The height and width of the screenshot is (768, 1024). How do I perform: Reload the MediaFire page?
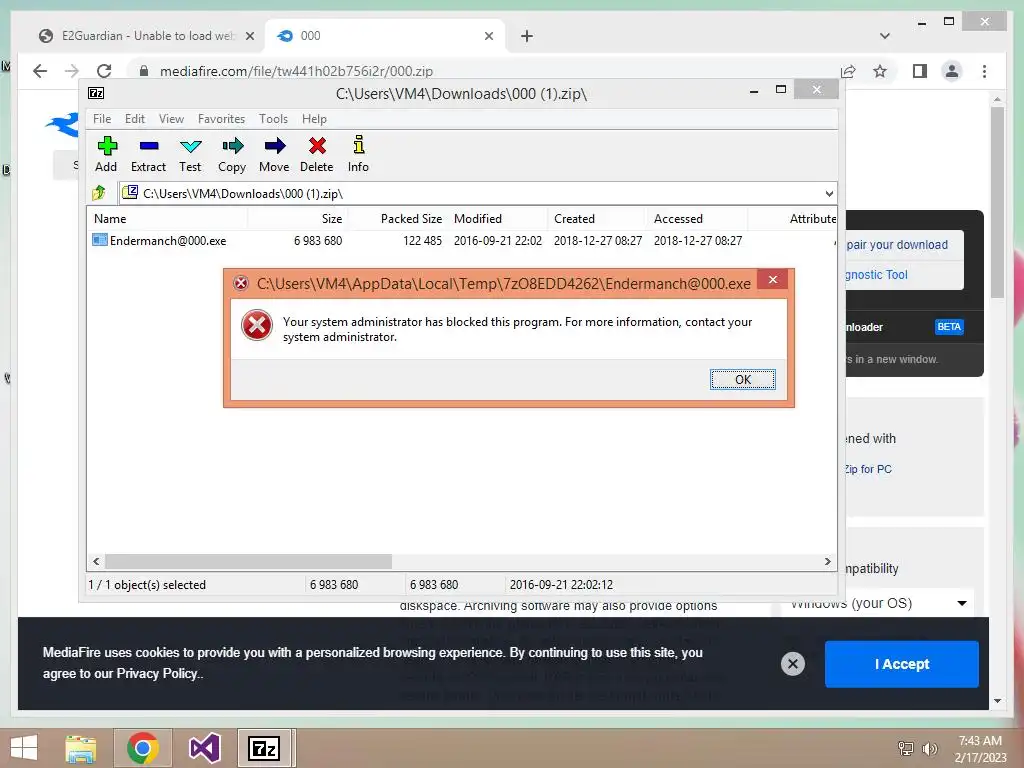click(104, 71)
